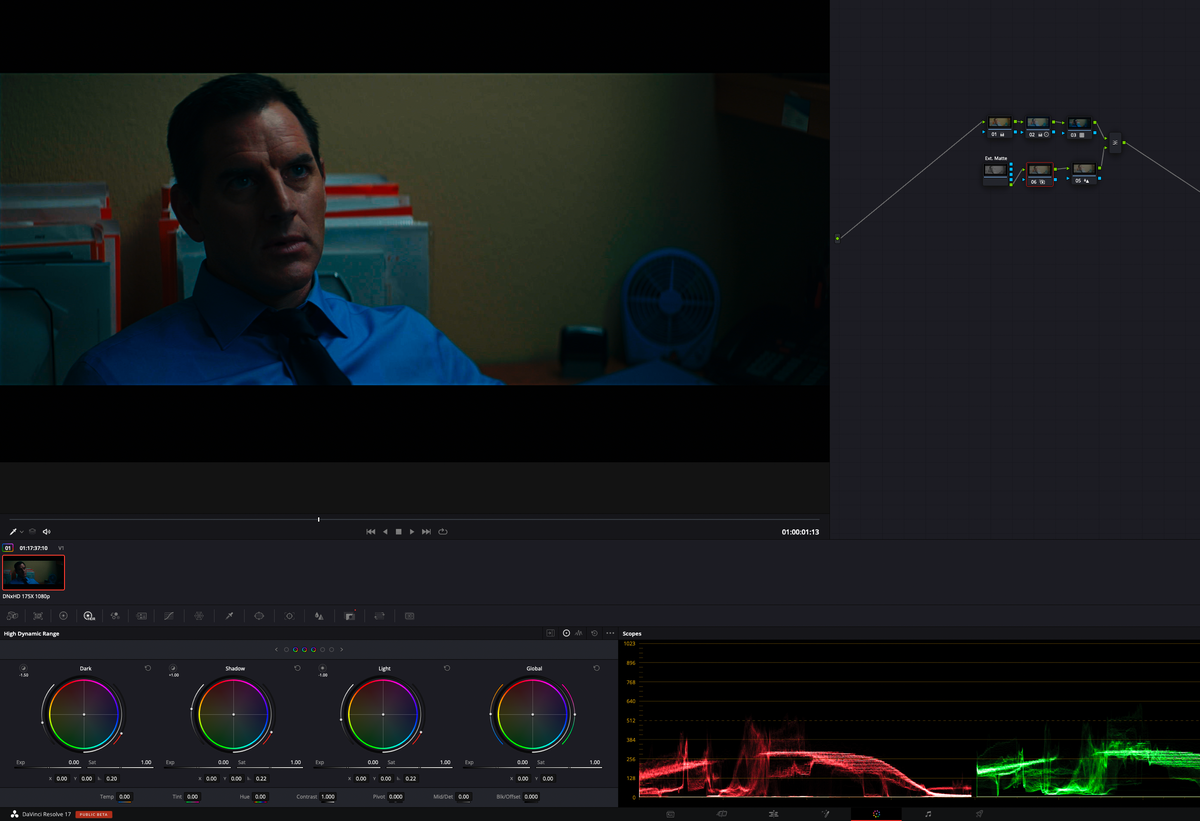Viewport: 1200px width, 821px height.
Task: Toggle the Scopes expand view control
Action: pyautogui.click(x=550, y=633)
